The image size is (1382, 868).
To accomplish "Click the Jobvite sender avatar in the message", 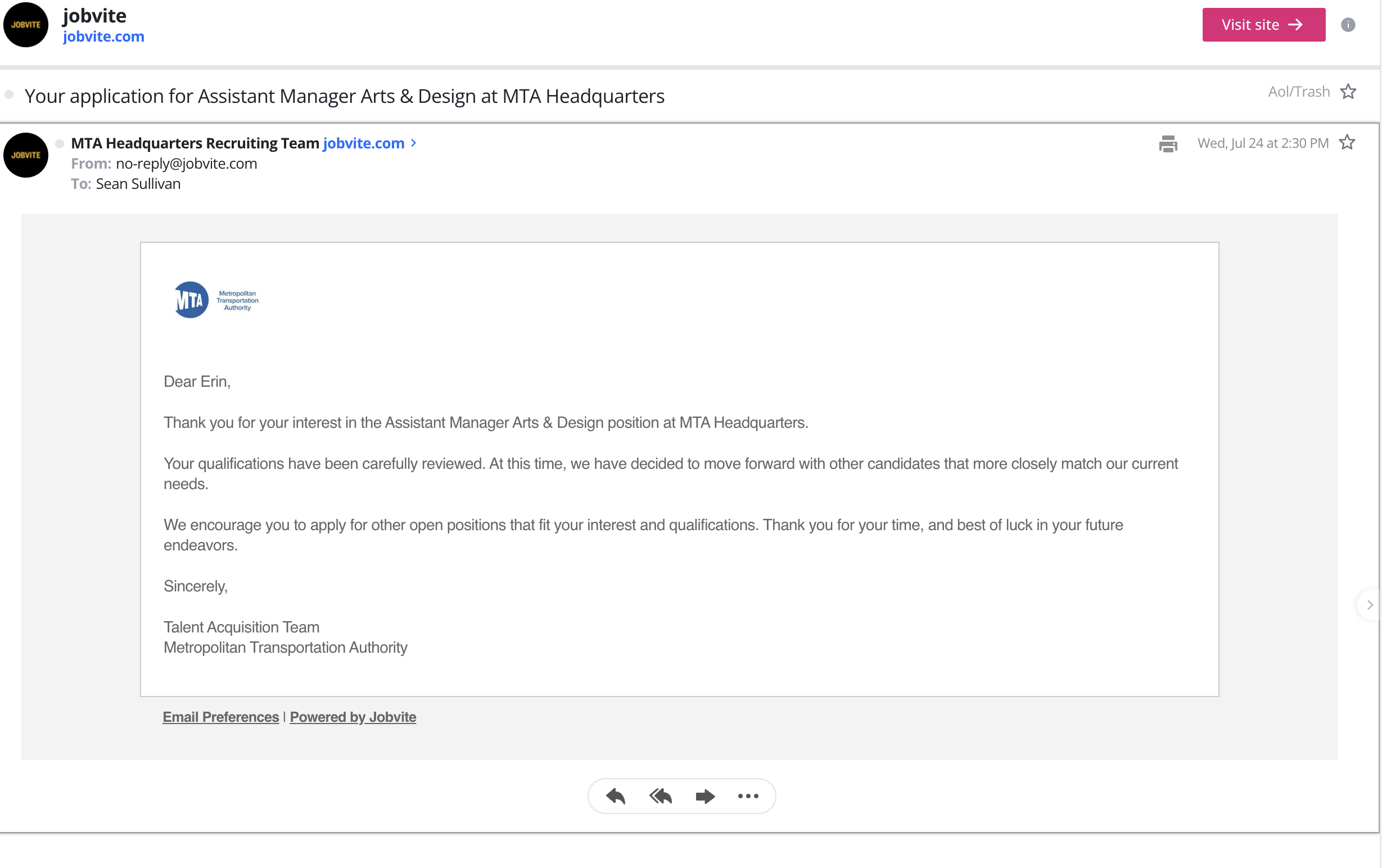I will click(26, 155).
